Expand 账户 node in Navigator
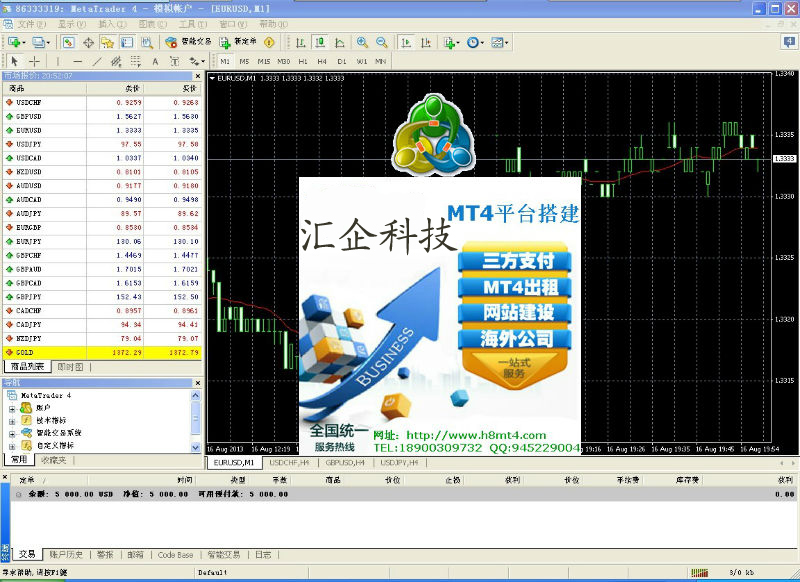Screen dimensions: 800x582 (x=12, y=409)
